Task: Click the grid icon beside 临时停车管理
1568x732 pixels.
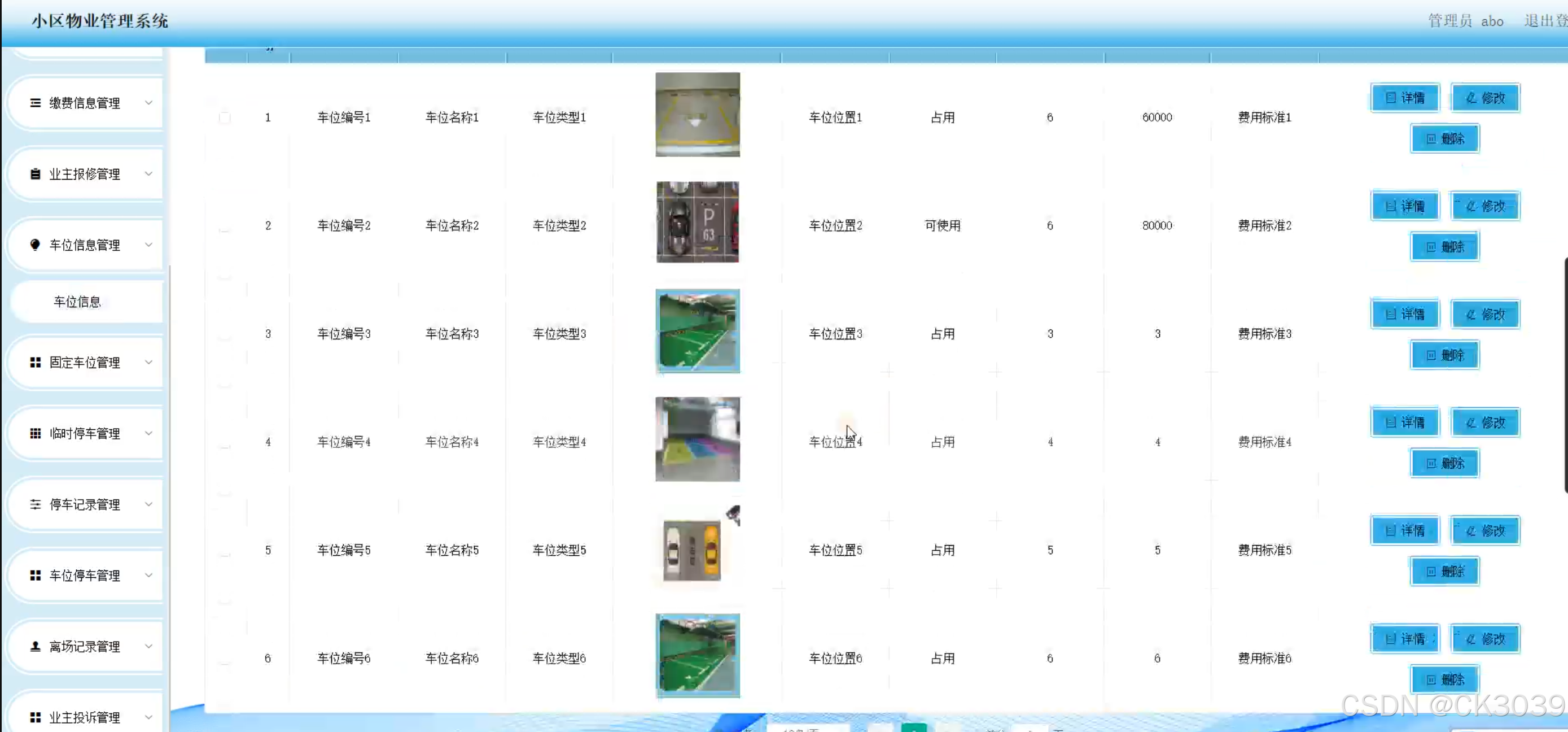Action: (36, 433)
